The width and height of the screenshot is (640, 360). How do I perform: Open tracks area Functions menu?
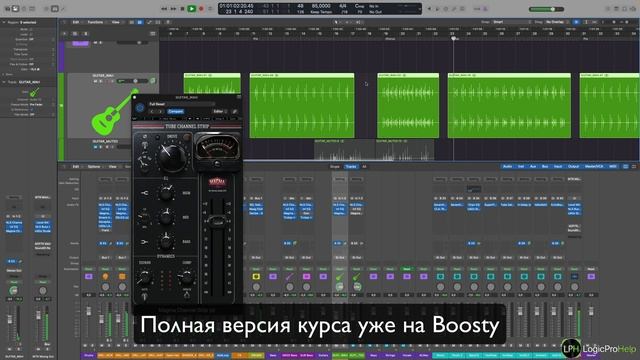click(x=96, y=22)
